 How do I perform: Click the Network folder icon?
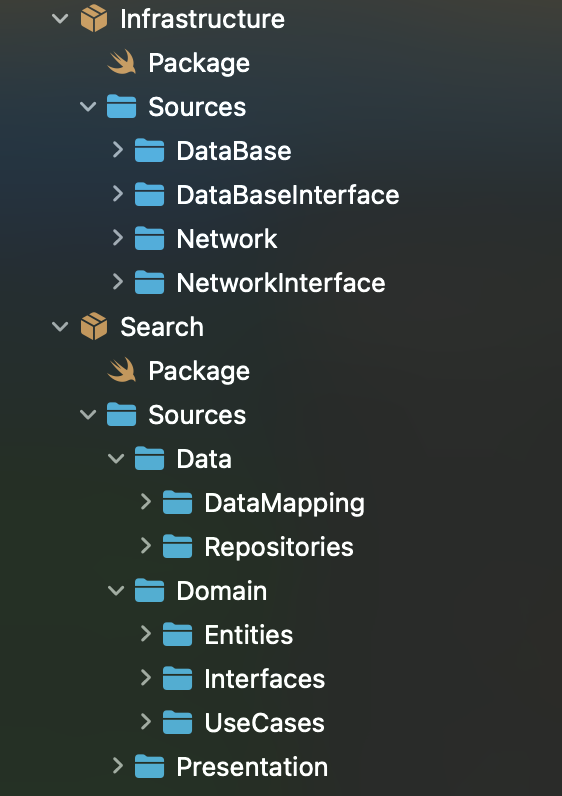(150, 239)
